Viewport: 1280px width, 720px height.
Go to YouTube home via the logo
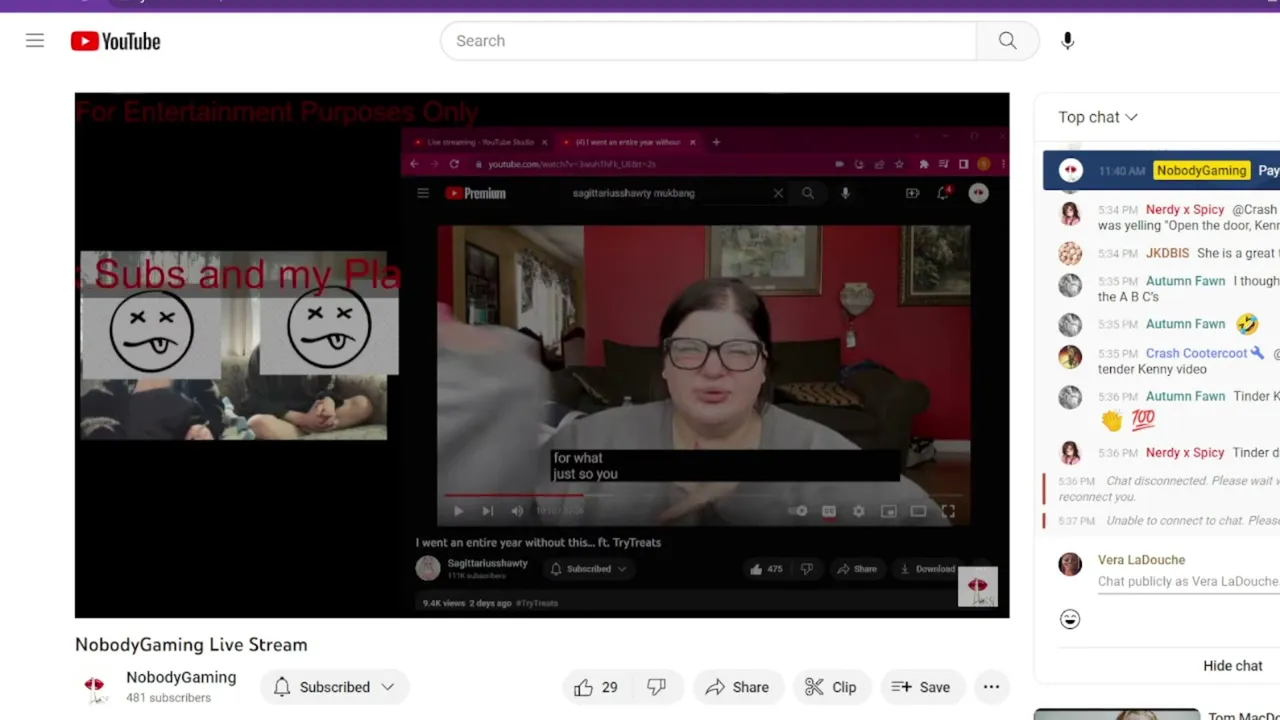[115, 41]
